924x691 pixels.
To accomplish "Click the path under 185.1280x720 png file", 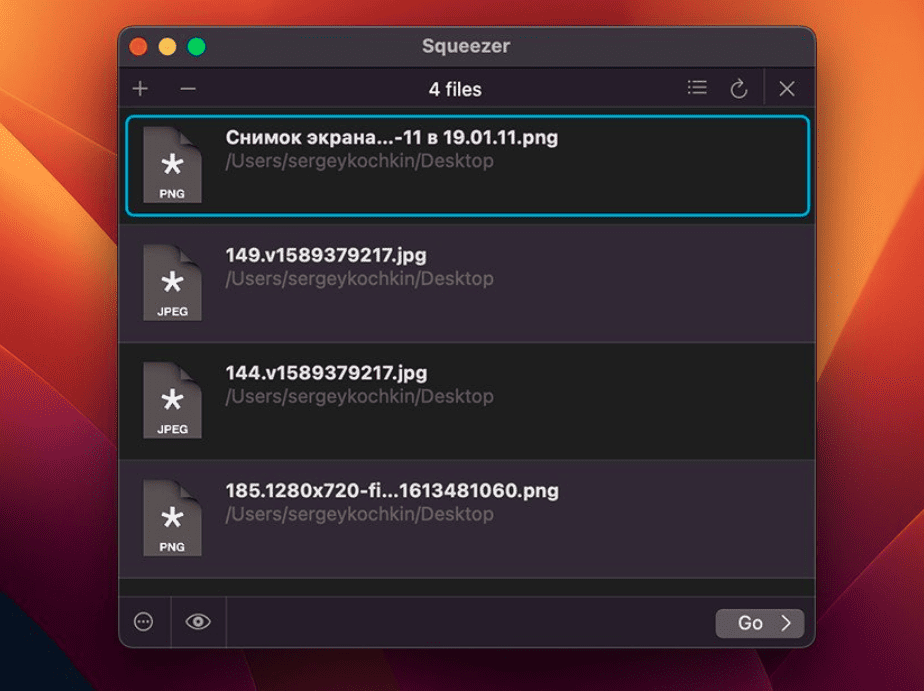I will pyautogui.click(x=359, y=514).
